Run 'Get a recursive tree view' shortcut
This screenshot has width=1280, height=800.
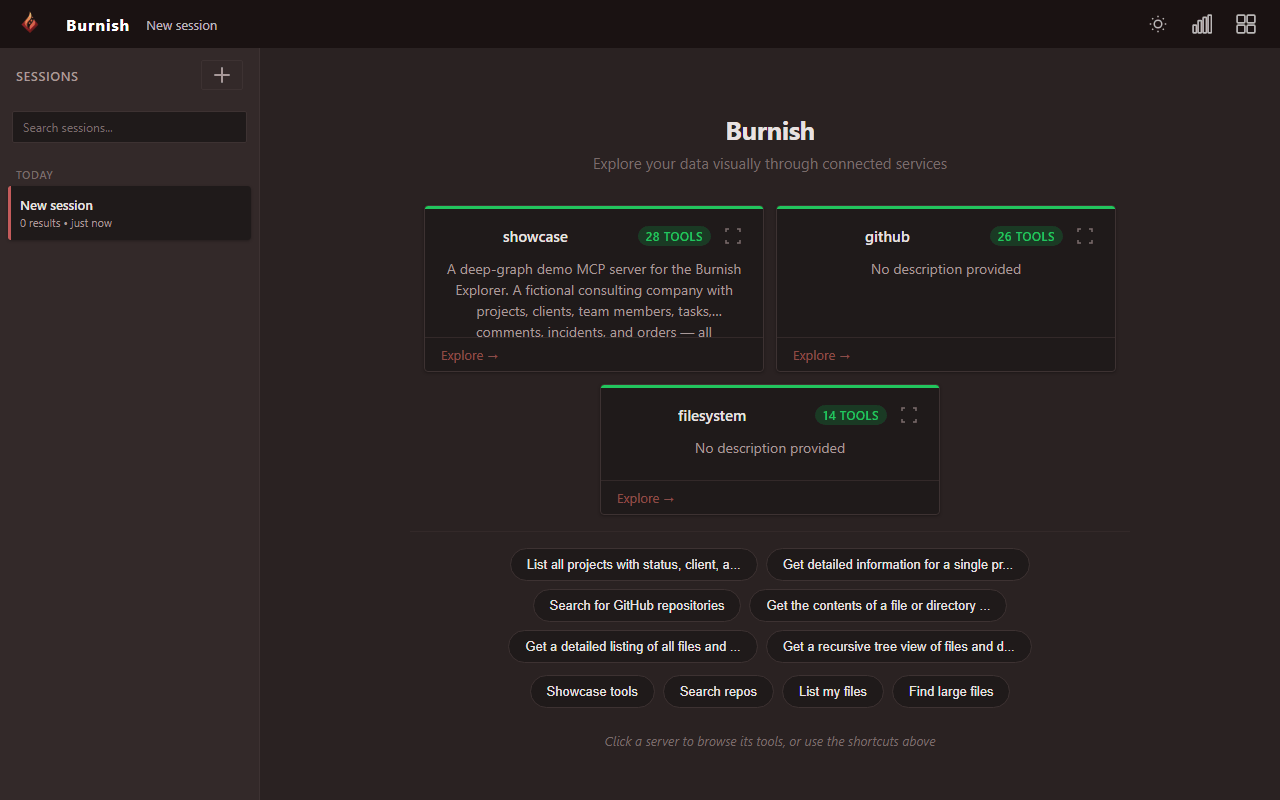[x=898, y=646]
